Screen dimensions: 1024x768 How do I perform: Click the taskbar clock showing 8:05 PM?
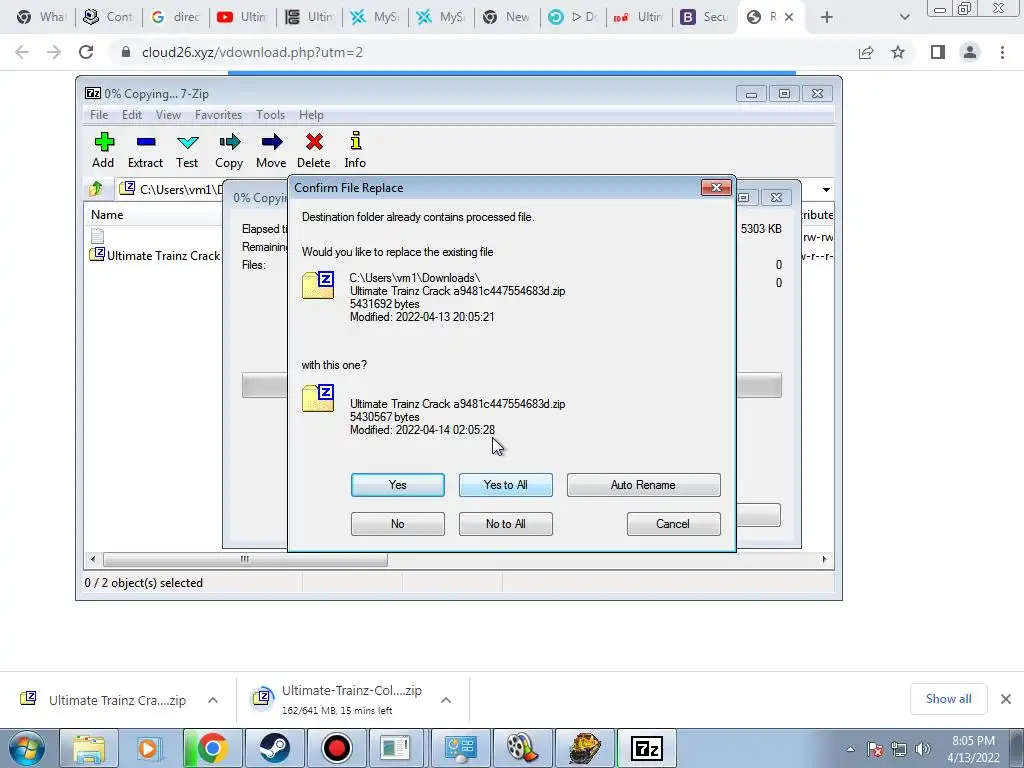pos(973,749)
